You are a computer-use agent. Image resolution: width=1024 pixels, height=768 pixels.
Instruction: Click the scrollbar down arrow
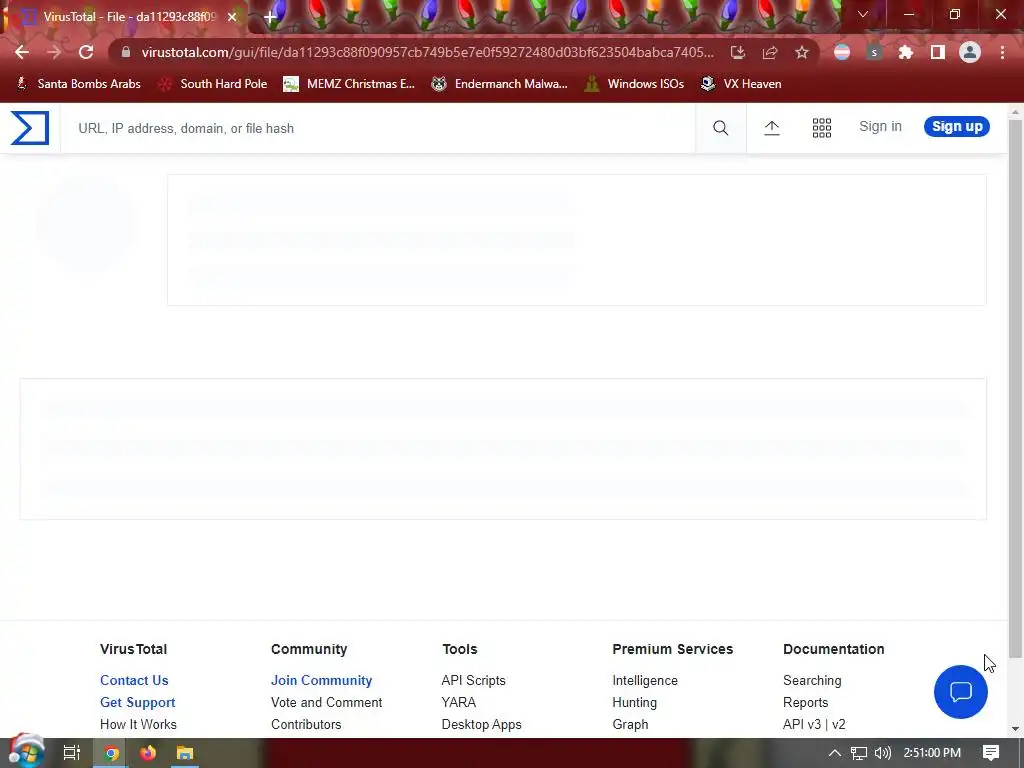pos(1015,729)
